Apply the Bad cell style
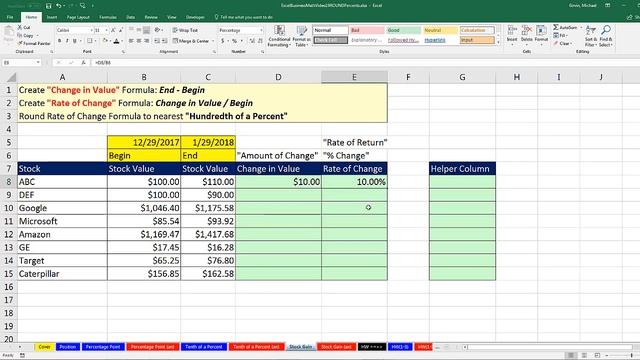Viewport: 640px width, 360px height. point(367,30)
